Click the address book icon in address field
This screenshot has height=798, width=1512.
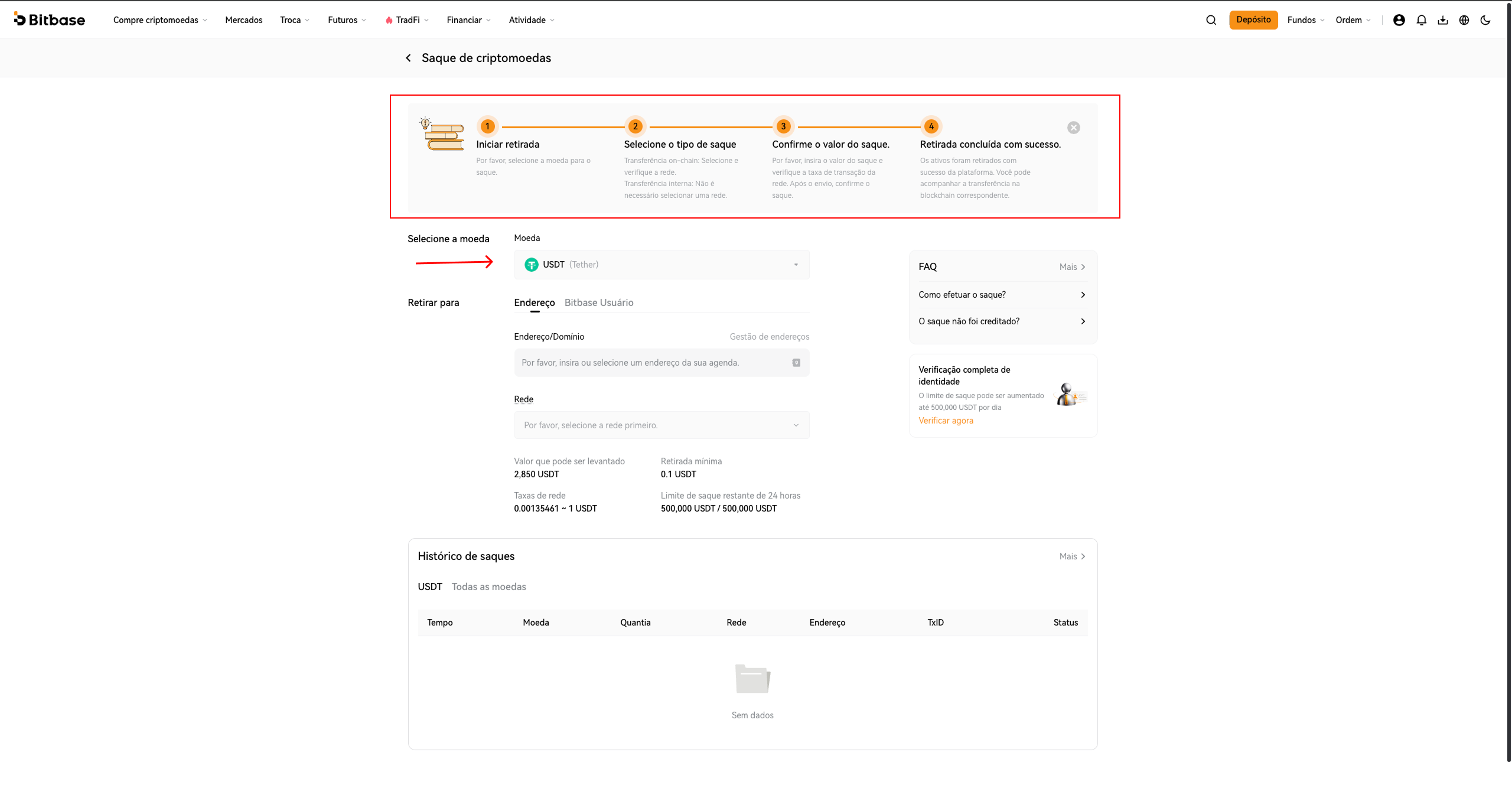click(x=796, y=363)
